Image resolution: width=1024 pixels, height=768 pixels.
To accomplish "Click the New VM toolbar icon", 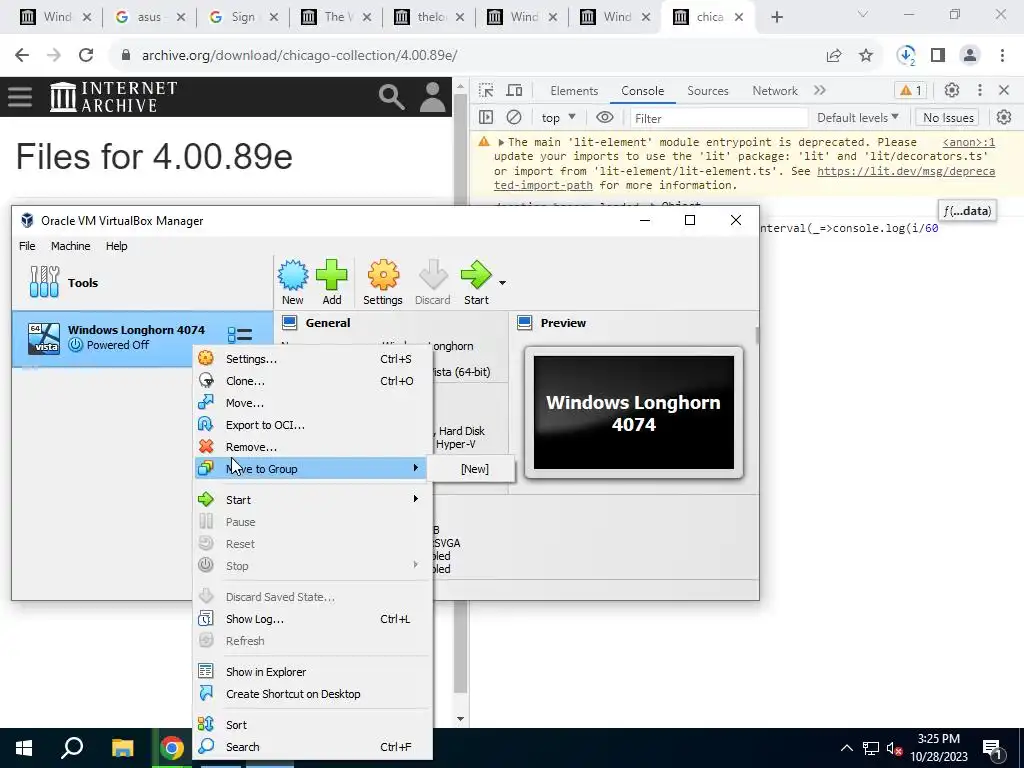I will click(293, 282).
